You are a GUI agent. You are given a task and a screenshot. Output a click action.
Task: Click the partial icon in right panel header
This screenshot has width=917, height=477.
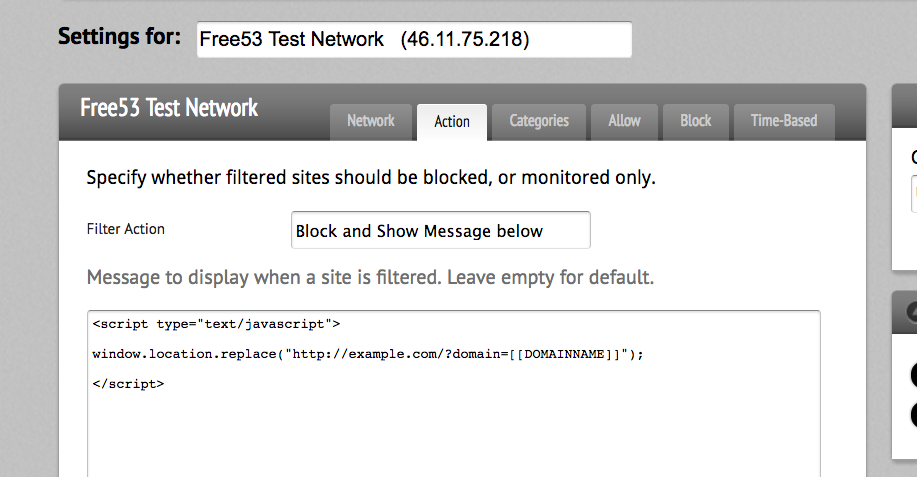[x=911, y=312]
